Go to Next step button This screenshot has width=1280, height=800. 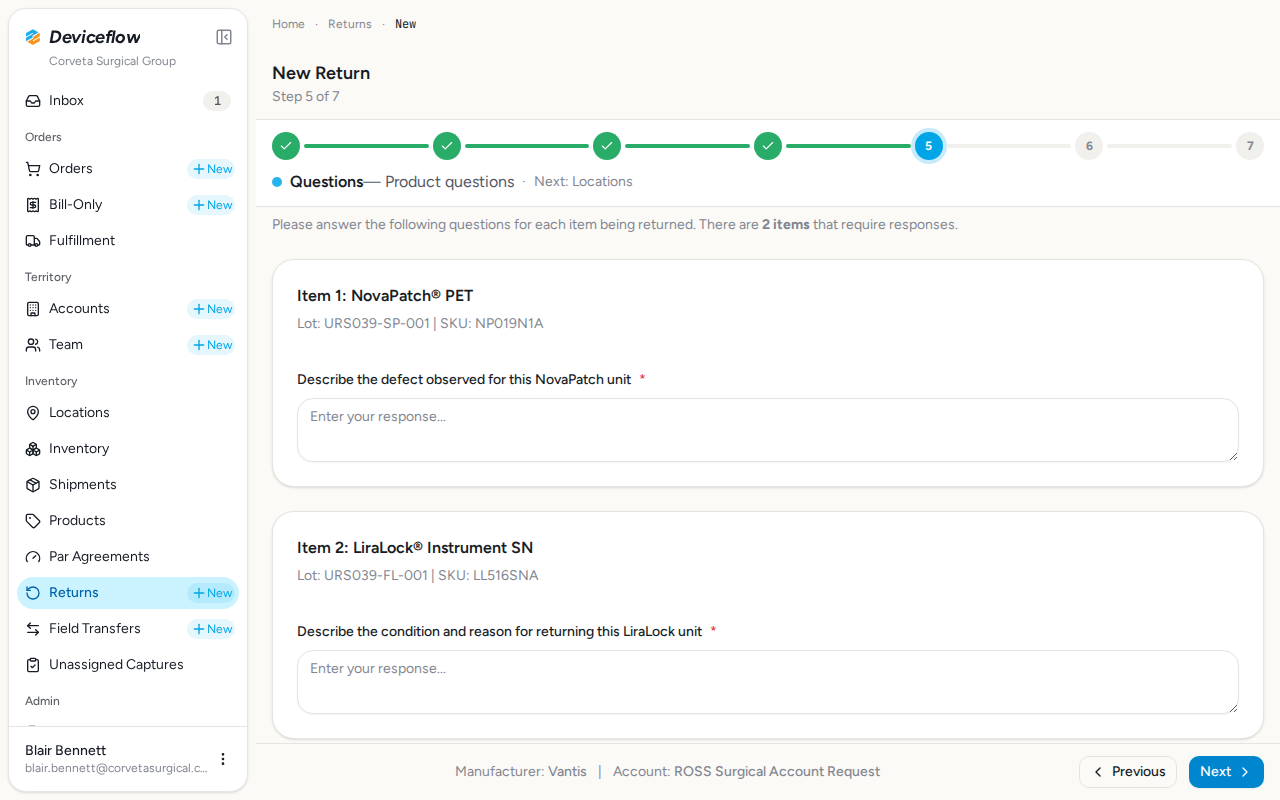pyautogui.click(x=1226, y=772)
